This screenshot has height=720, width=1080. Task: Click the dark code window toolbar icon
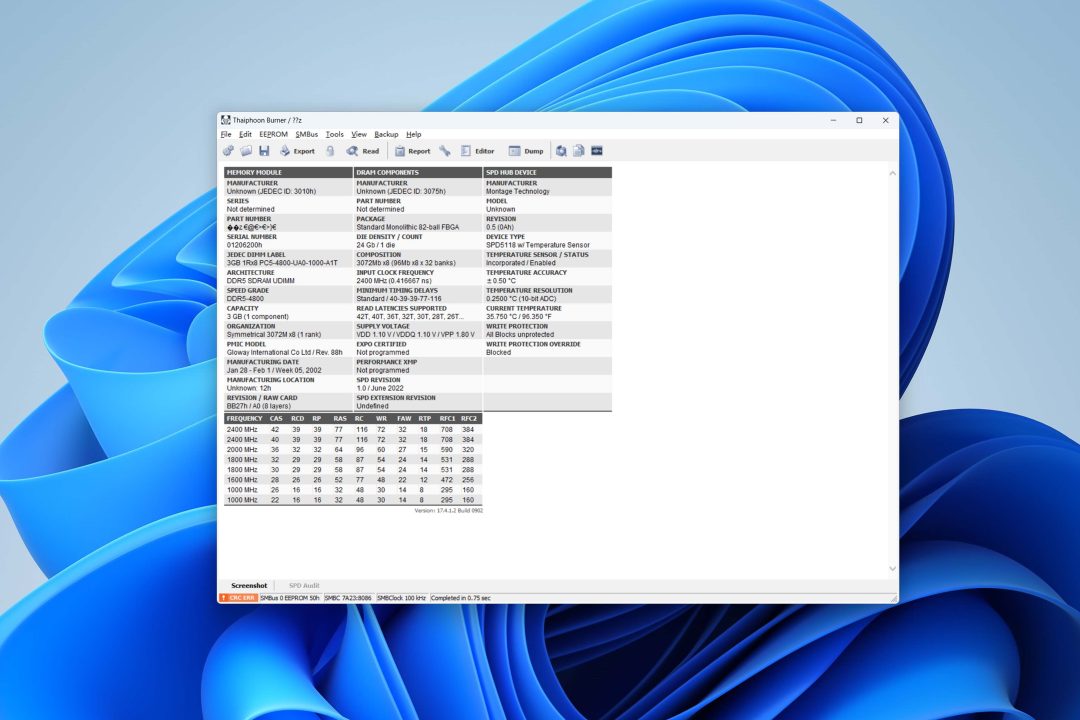click(597, 151)
